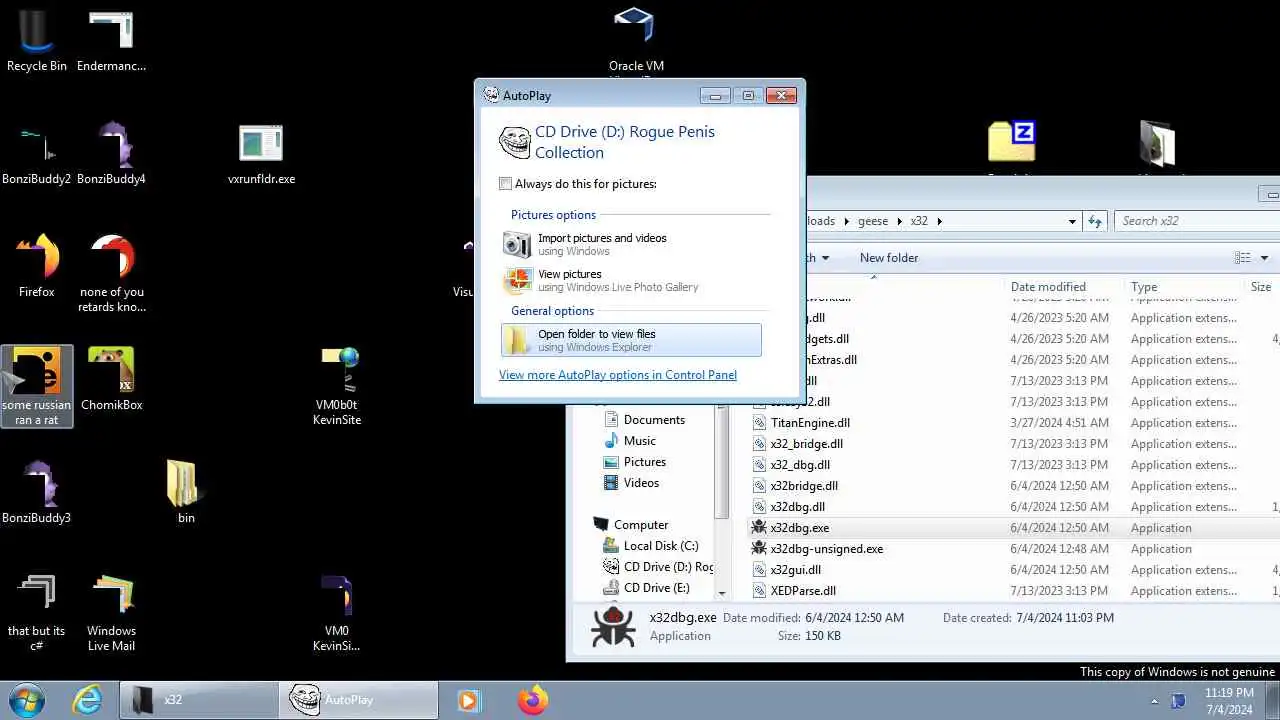Select the Firefox desktop shortcut

pos(37,266)
